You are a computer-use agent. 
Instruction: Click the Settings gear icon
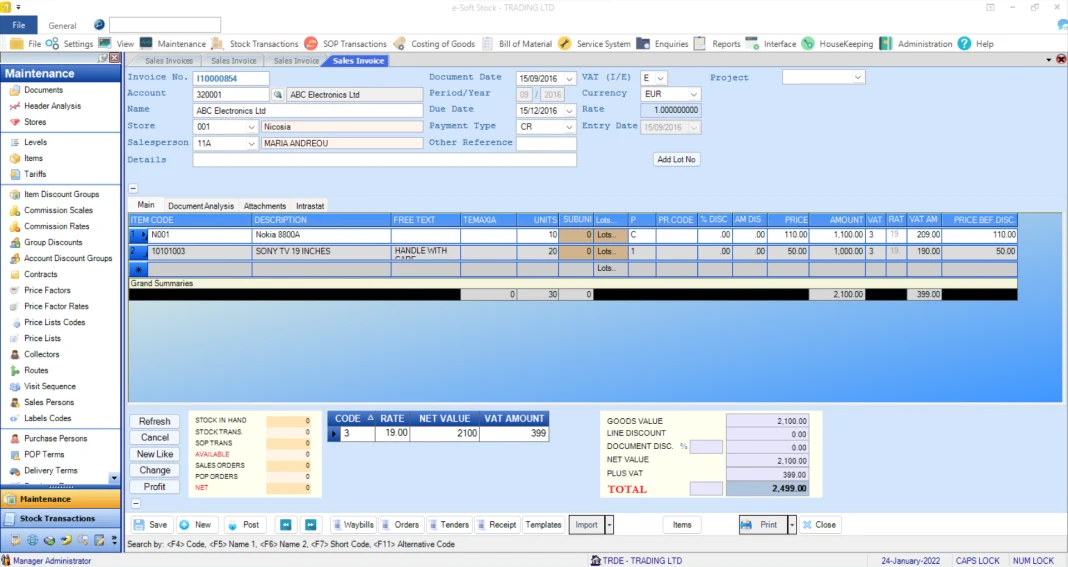52,44
